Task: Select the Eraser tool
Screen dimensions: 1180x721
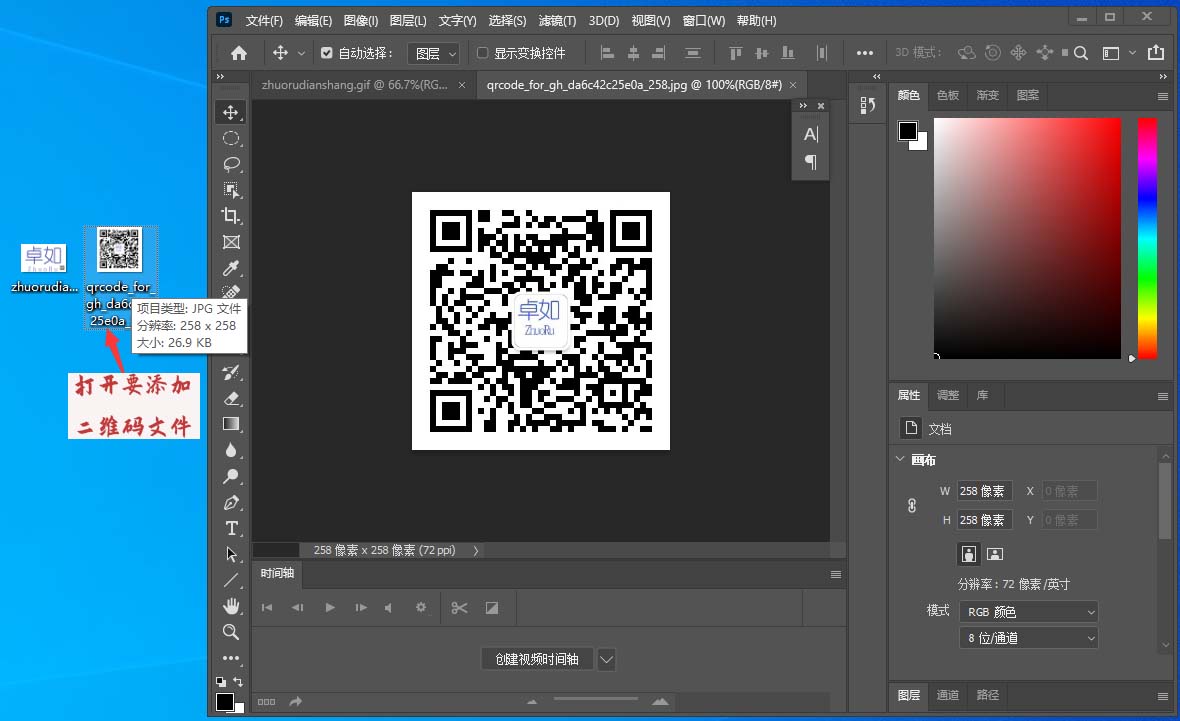Action: pyautogui.click(x=231, y=398)
